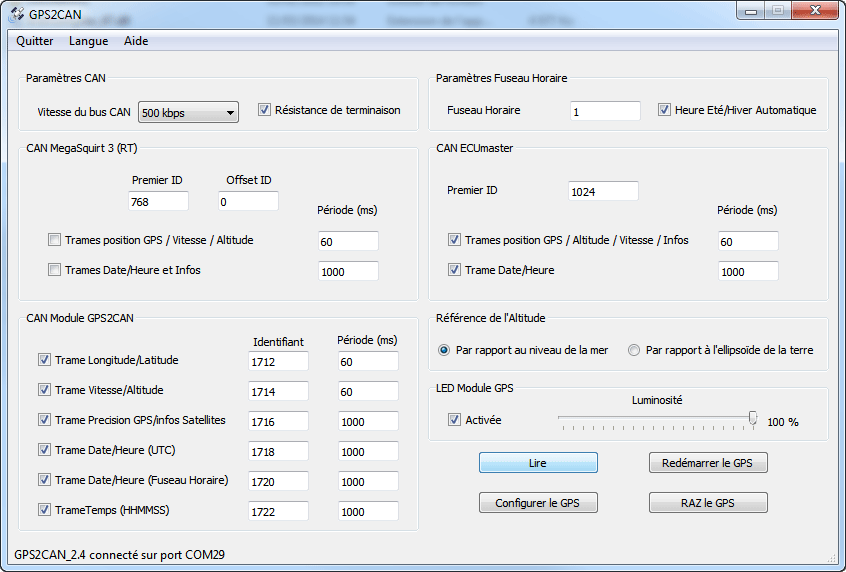This screenshot has width=846, height=572.
Task: Focus the ECUmaster Premier ID field
Action: point(603,191)
